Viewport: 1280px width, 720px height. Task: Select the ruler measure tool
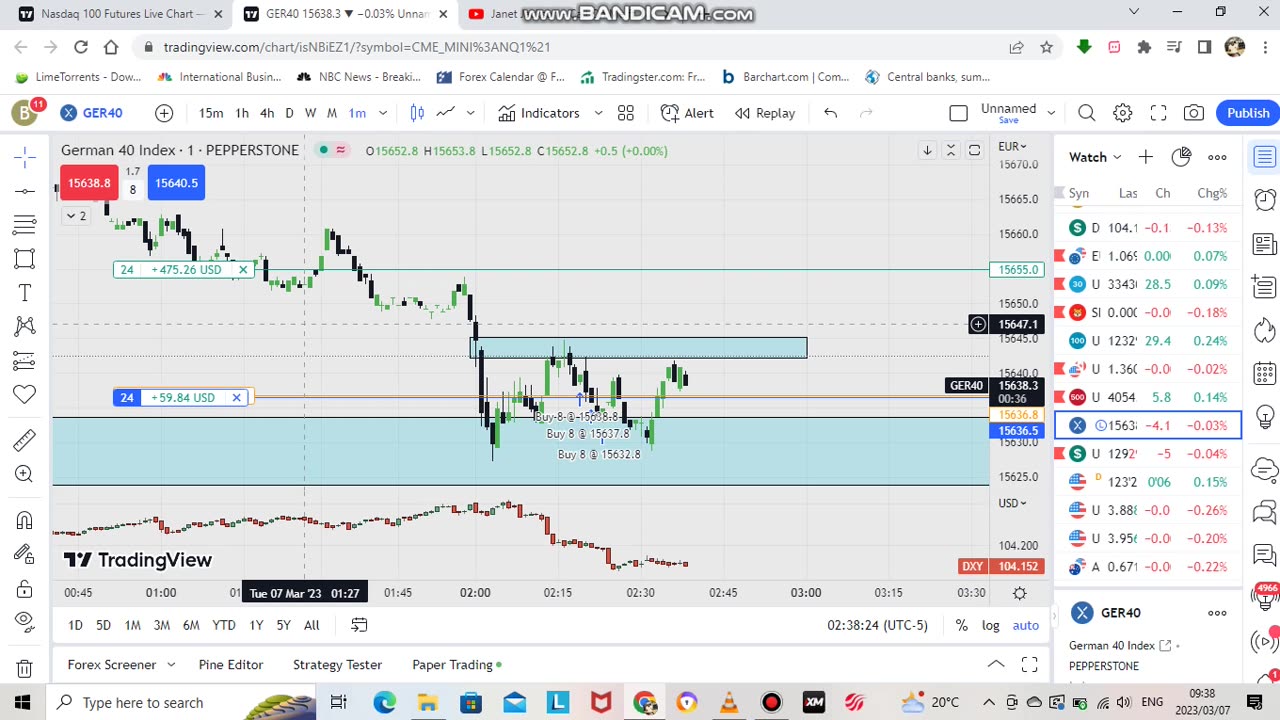click(25, 440)
